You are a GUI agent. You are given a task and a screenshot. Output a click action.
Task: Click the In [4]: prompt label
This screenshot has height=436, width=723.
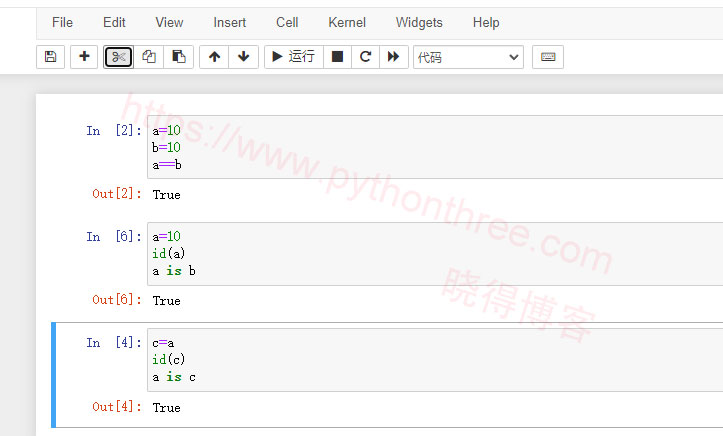coord(113,342)
